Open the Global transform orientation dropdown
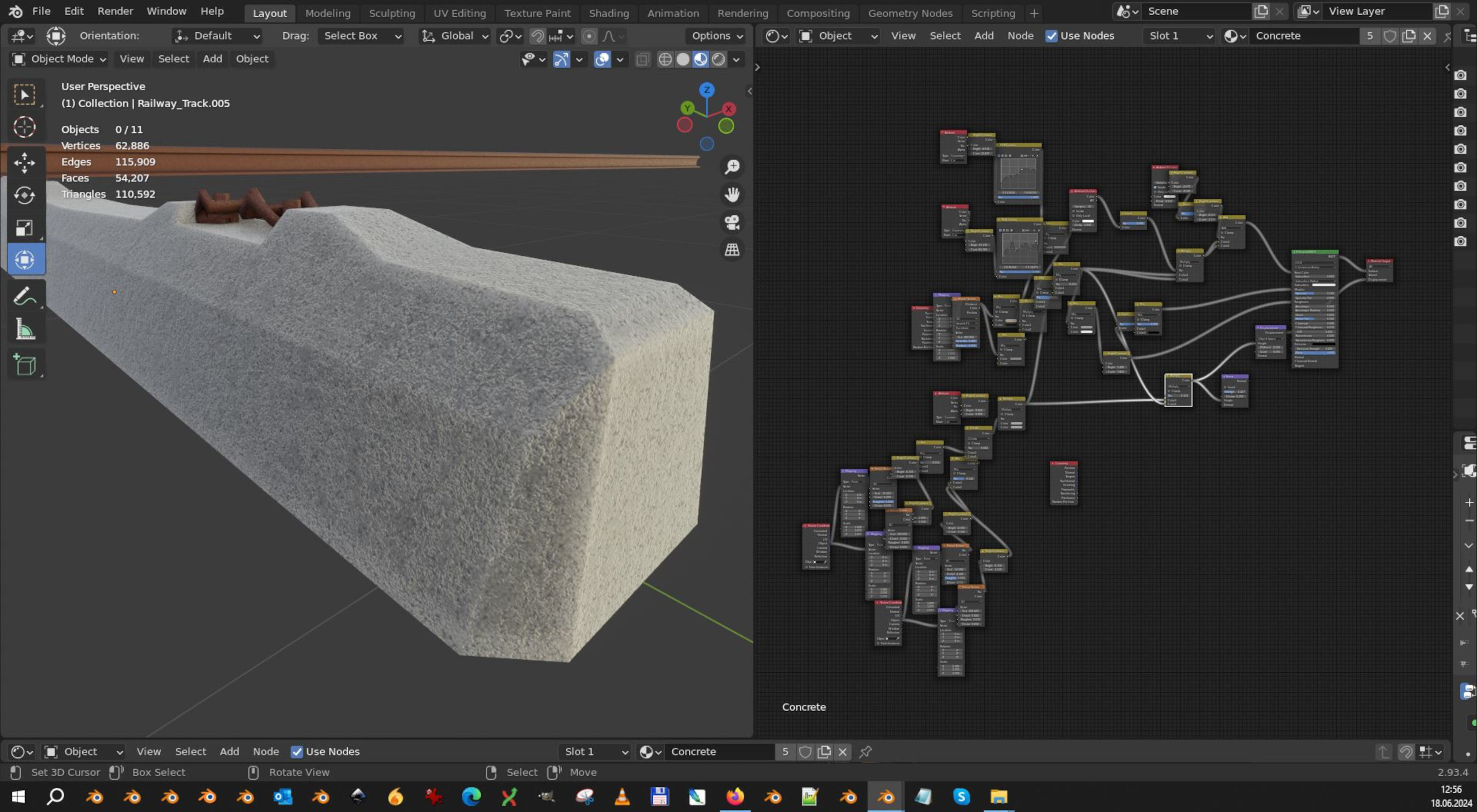This screenshot has height=812, width=1477. (x=455, y=36)
